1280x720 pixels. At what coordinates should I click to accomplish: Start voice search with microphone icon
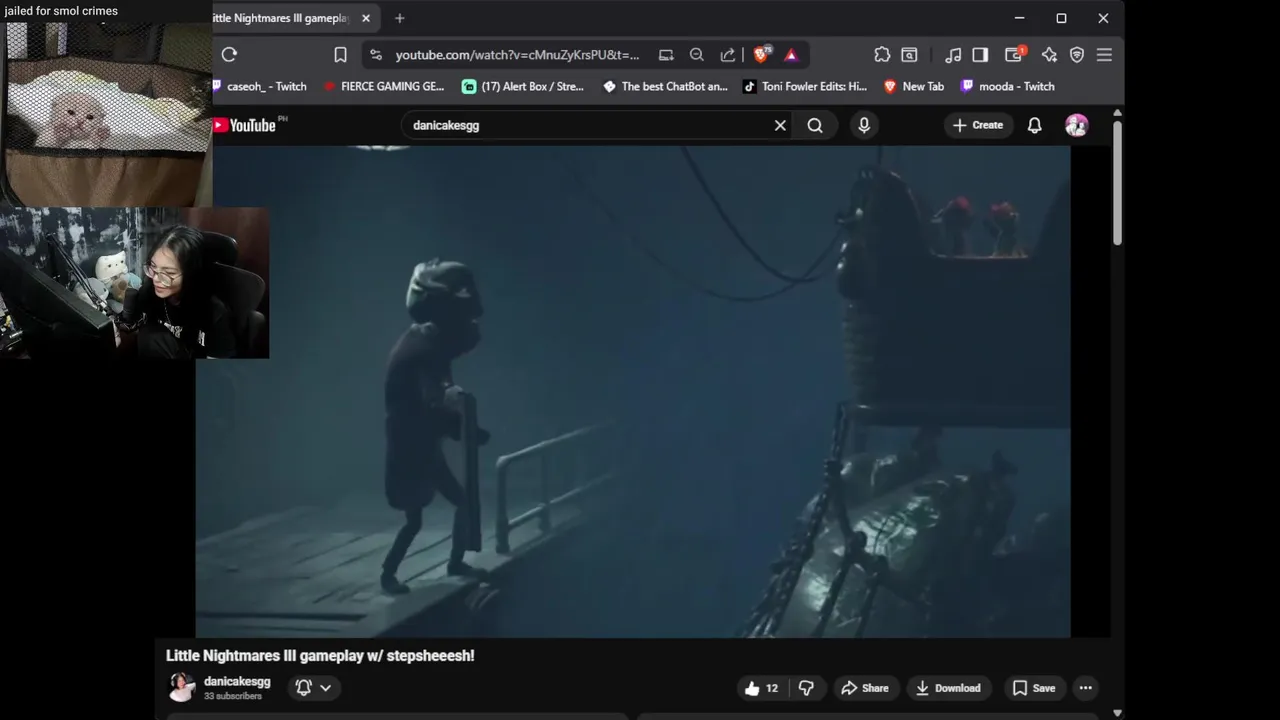pos(864,125)
